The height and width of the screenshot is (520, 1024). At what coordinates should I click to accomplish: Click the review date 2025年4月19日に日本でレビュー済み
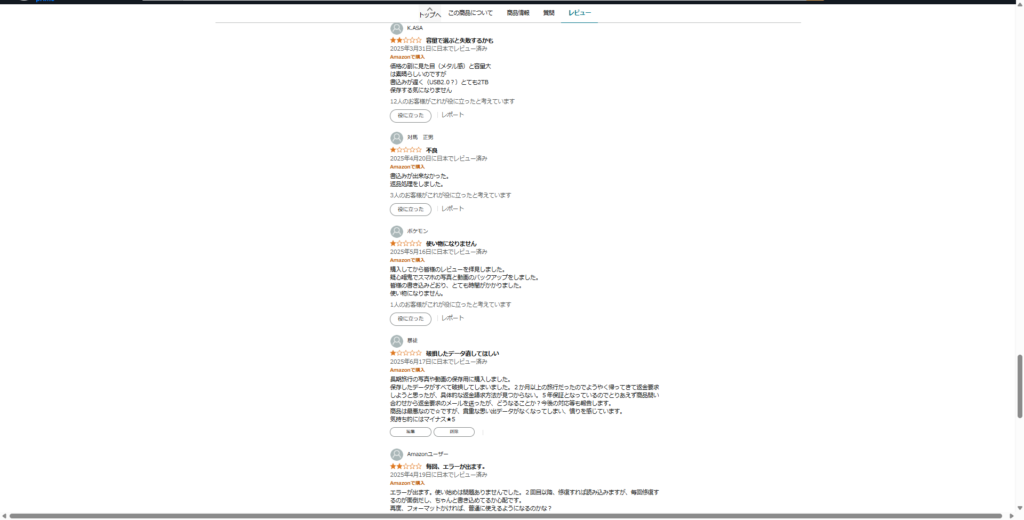click(x=438, y=474)
